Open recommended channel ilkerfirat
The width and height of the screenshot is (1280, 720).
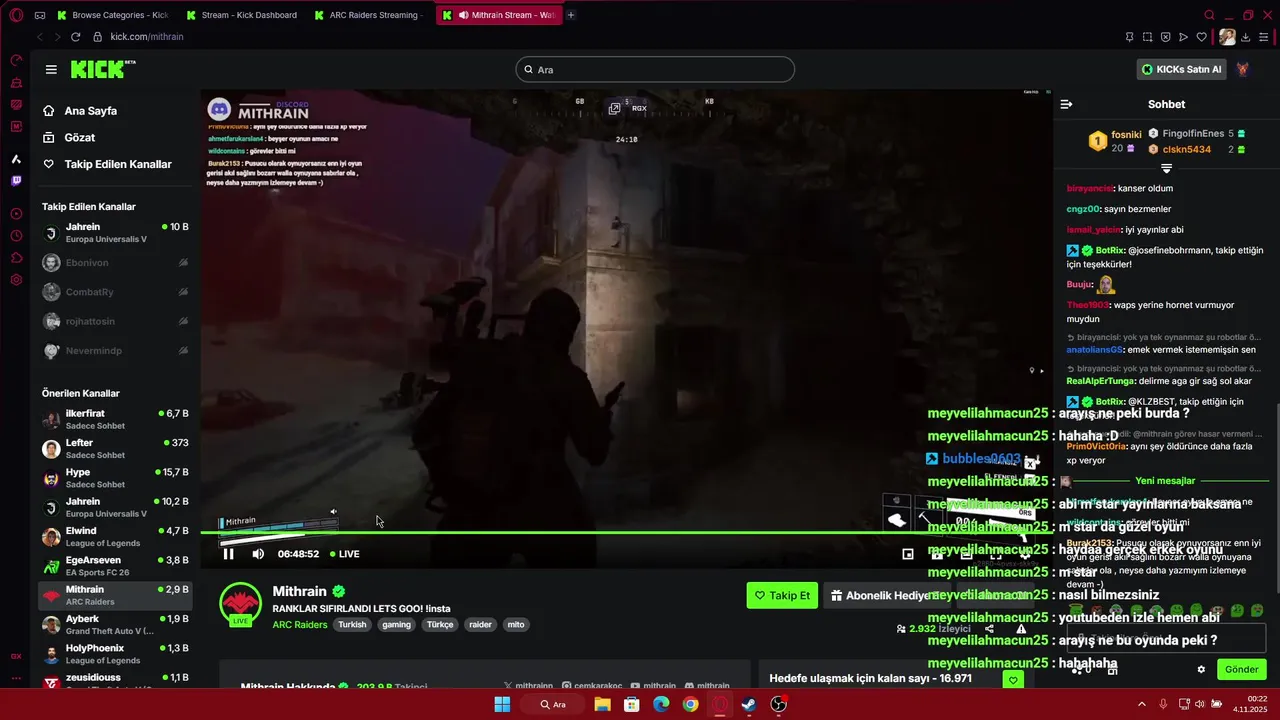pos(115,419)
